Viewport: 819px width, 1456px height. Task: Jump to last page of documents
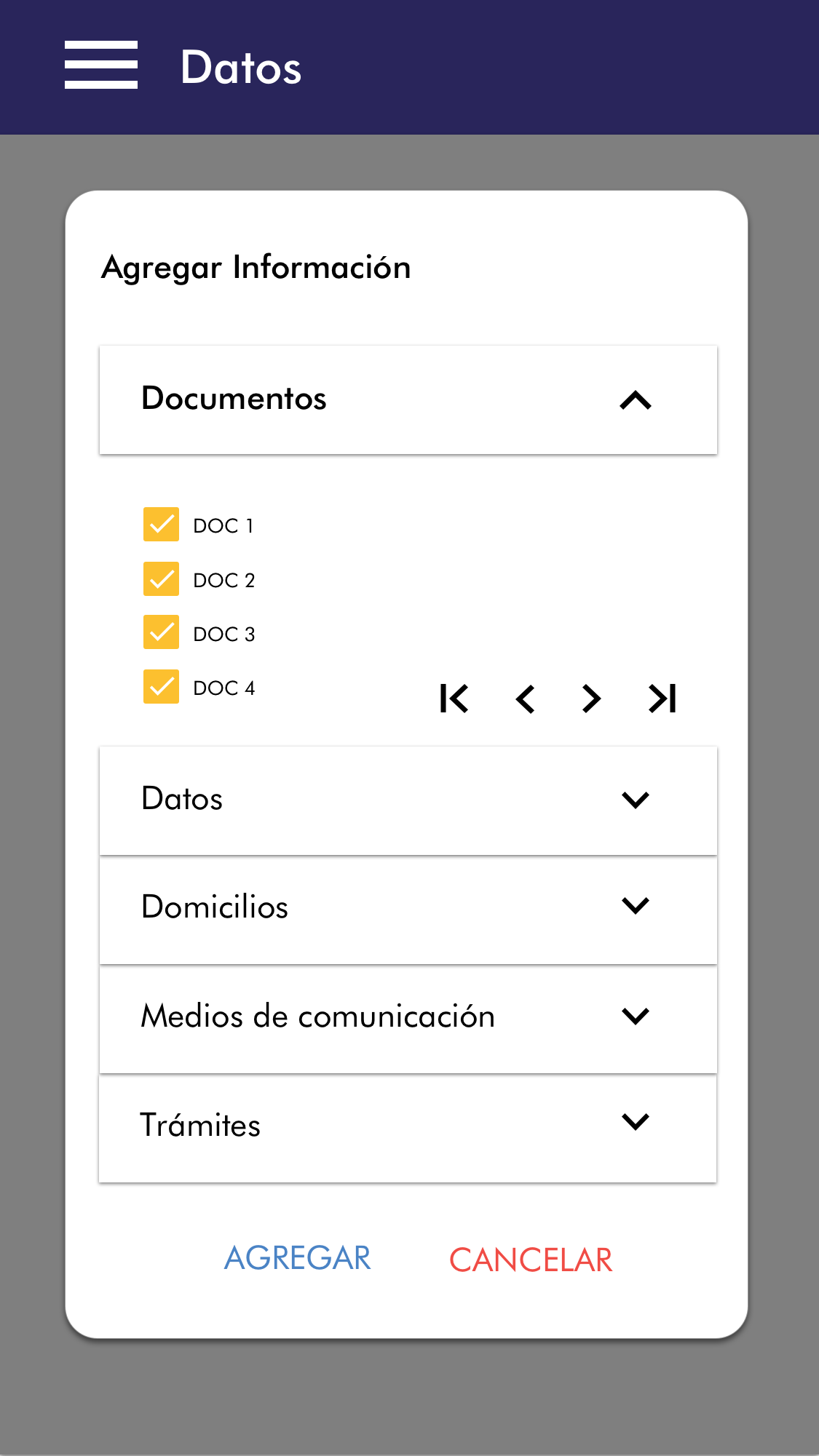click(662, 699)
